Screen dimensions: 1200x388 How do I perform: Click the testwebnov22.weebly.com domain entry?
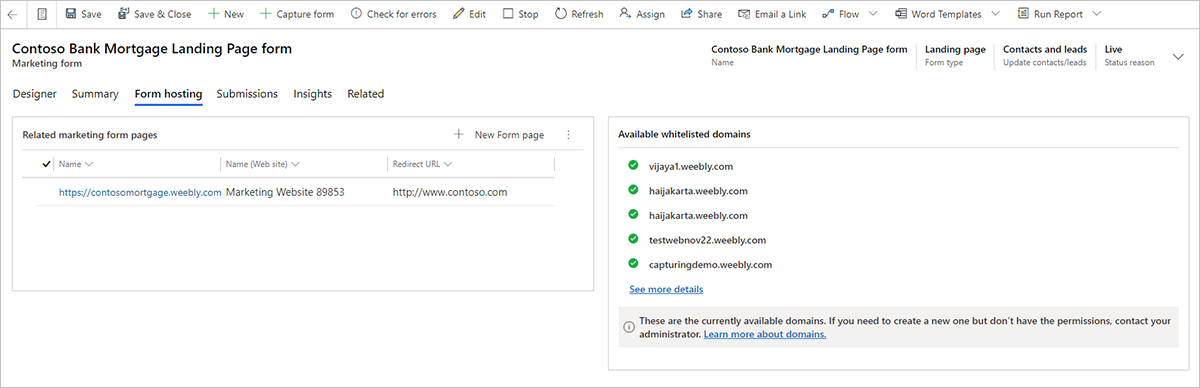tap(707, 240)
